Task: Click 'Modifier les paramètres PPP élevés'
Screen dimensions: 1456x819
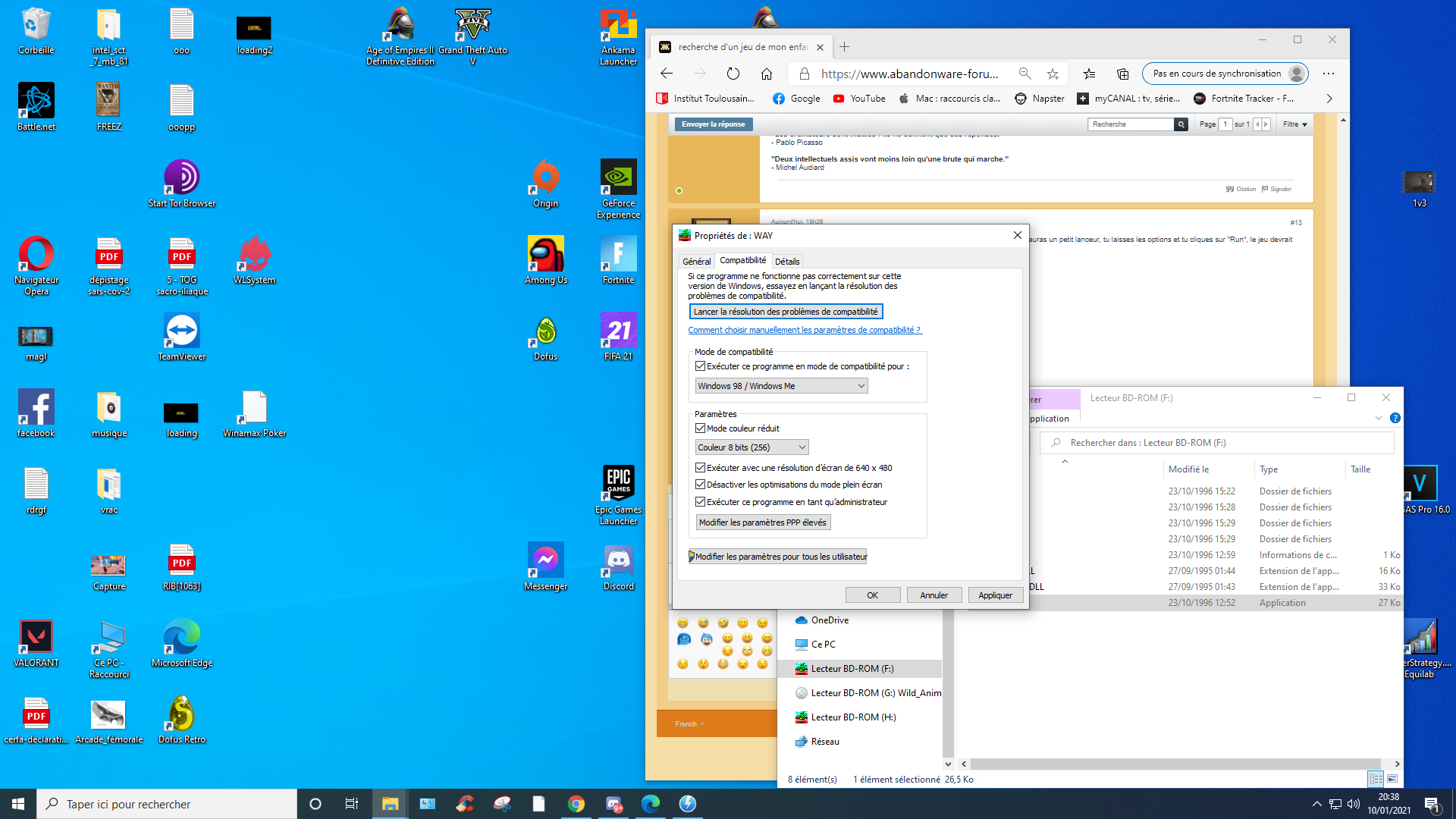Action: click(x=763, y=522)
